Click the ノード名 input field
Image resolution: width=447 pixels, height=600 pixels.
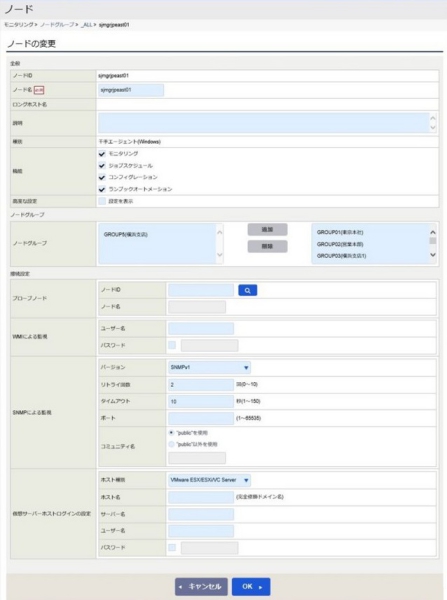coord(131,90)
